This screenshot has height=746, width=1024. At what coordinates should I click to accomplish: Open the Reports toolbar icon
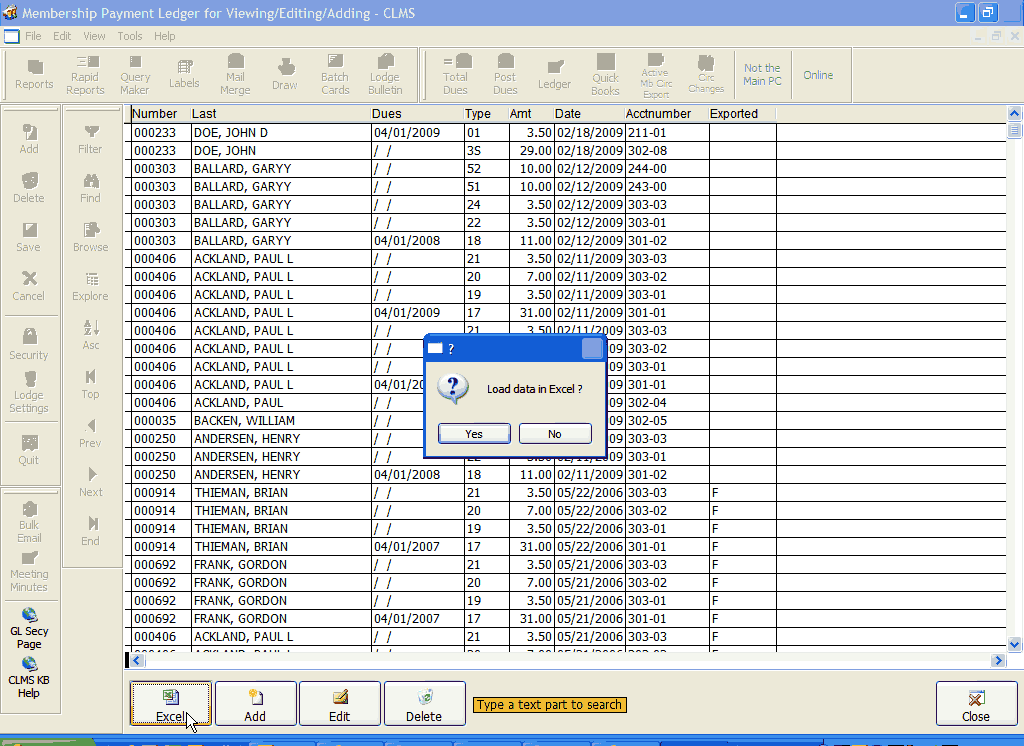[34, 75]
